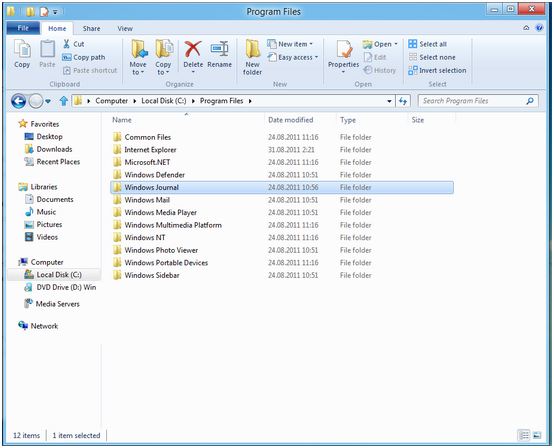Open the File menu tab

pos(23,28)
